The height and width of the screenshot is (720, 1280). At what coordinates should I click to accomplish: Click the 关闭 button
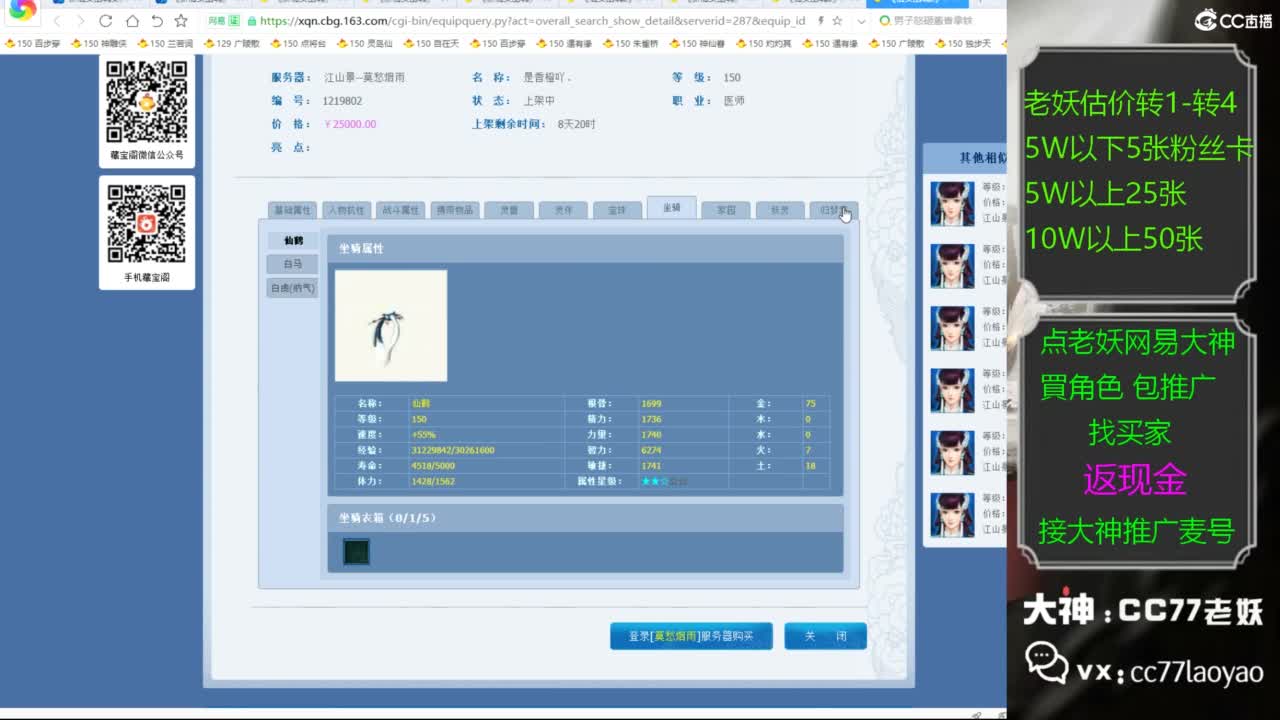825,636
